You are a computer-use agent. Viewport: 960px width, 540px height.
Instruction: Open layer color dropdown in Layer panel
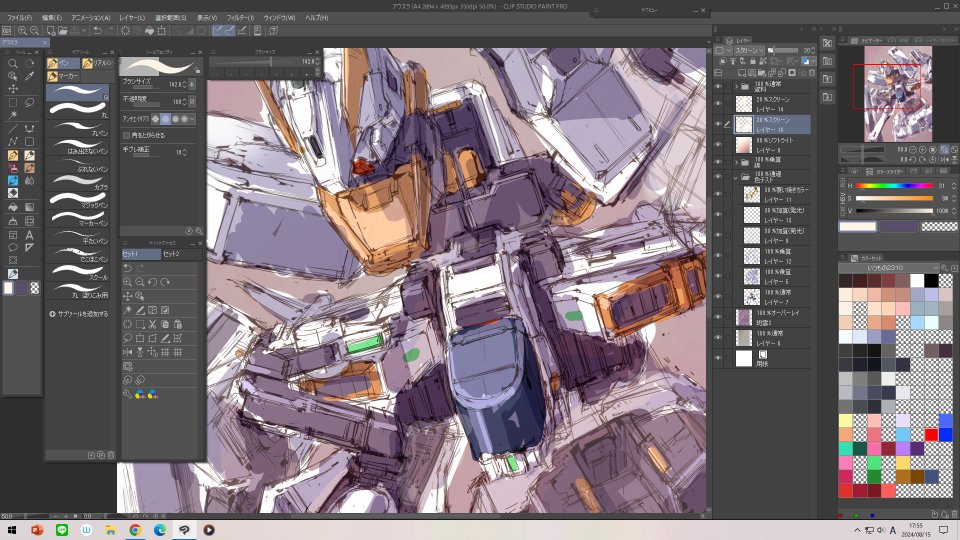tap(813, 61)
